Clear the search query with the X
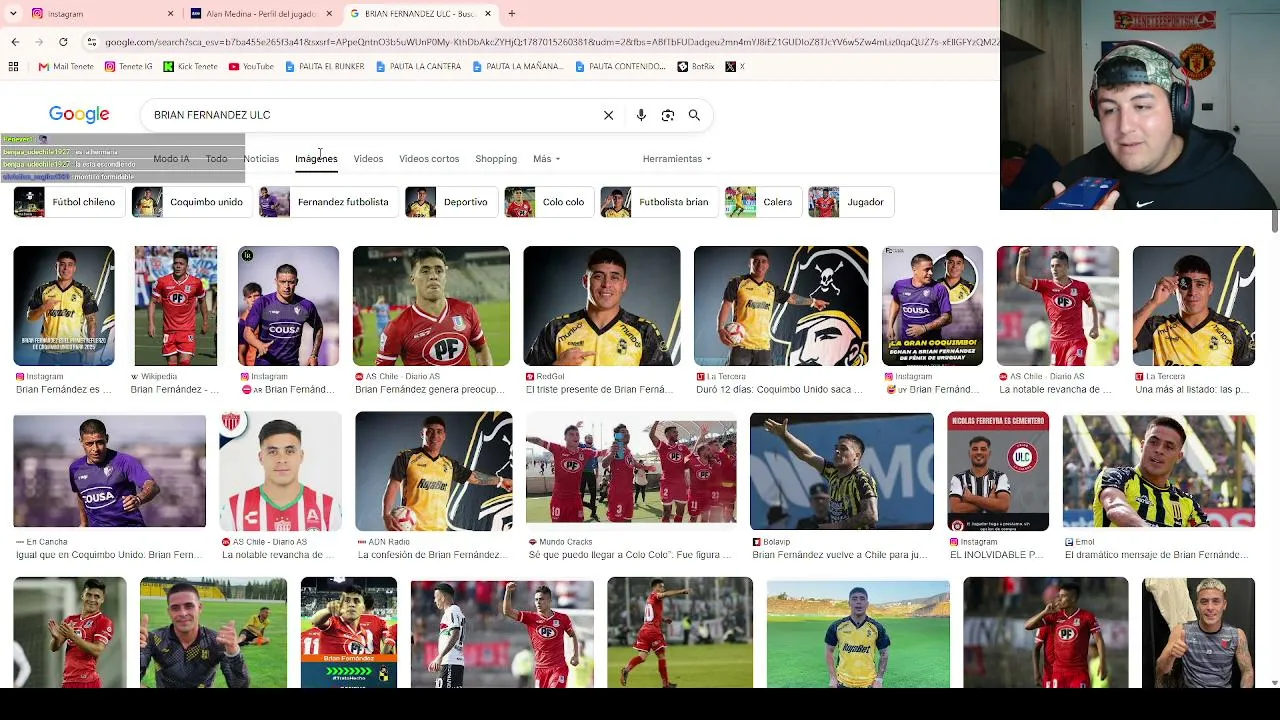1280x720 pixels. pyautogui.click(x=608, y=115)
